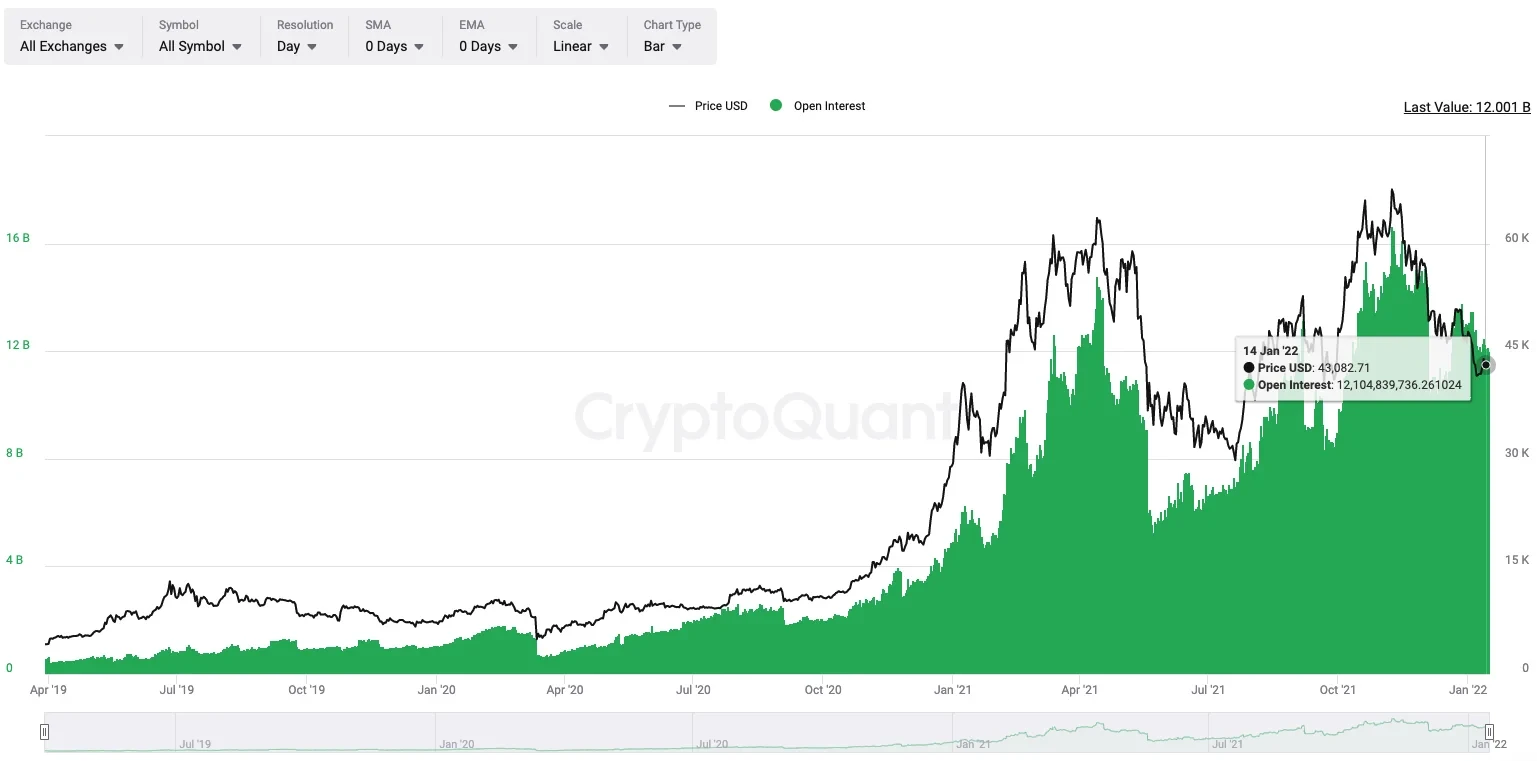Toggle the Open Interest legend series
Image resolution: width=1537 pixels, height=761 pixels.
click(x=818, y=106)
